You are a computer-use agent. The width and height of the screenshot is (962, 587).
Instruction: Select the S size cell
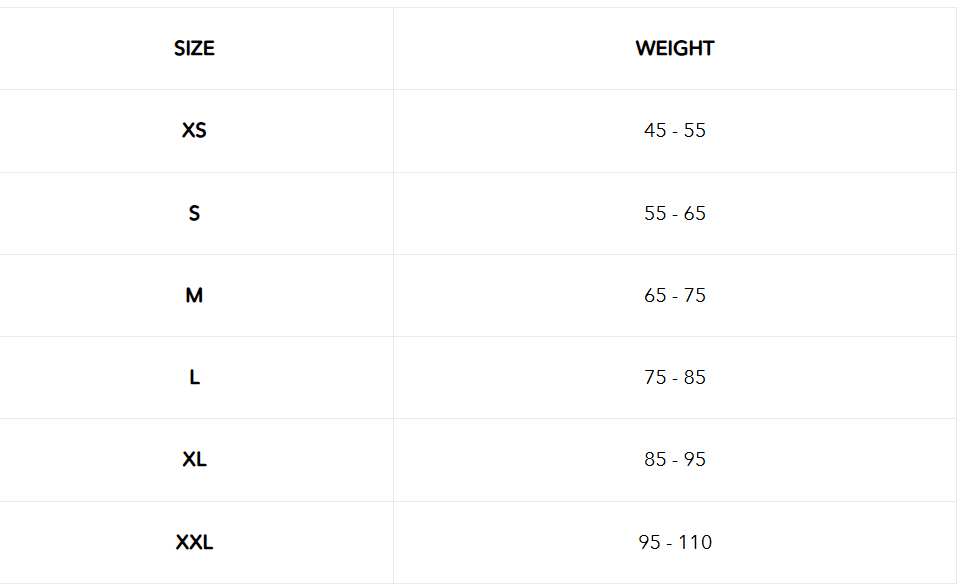(x=194, y=213)
